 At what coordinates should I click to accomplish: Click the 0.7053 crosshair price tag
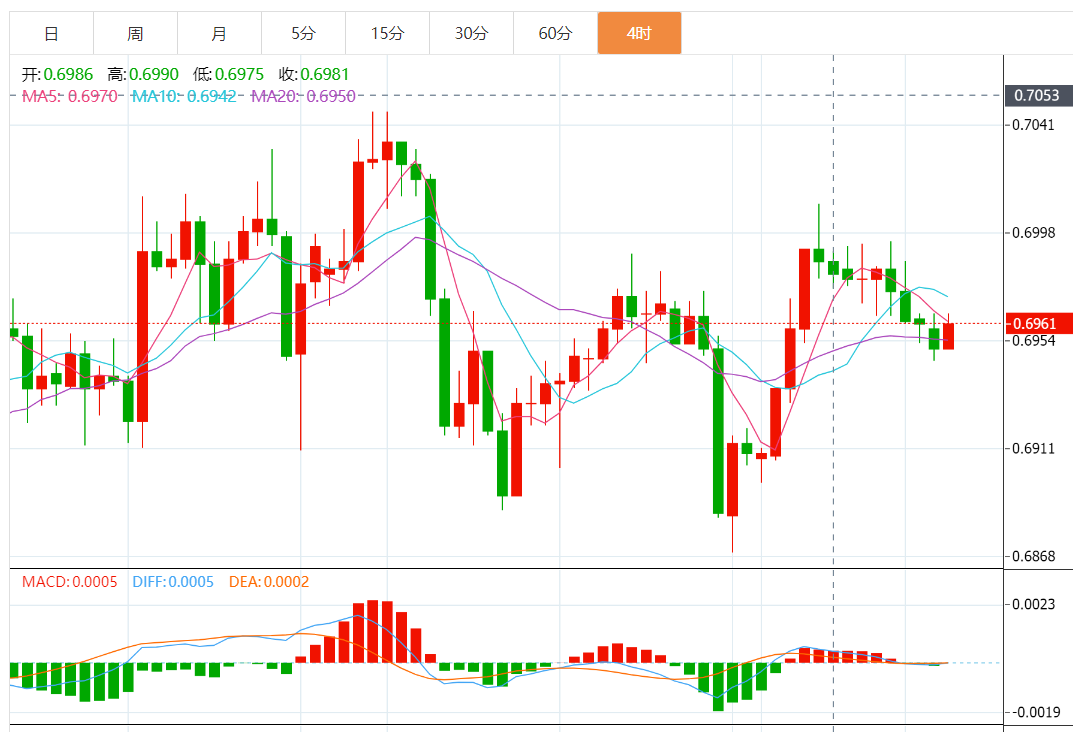click(1037, 95)
